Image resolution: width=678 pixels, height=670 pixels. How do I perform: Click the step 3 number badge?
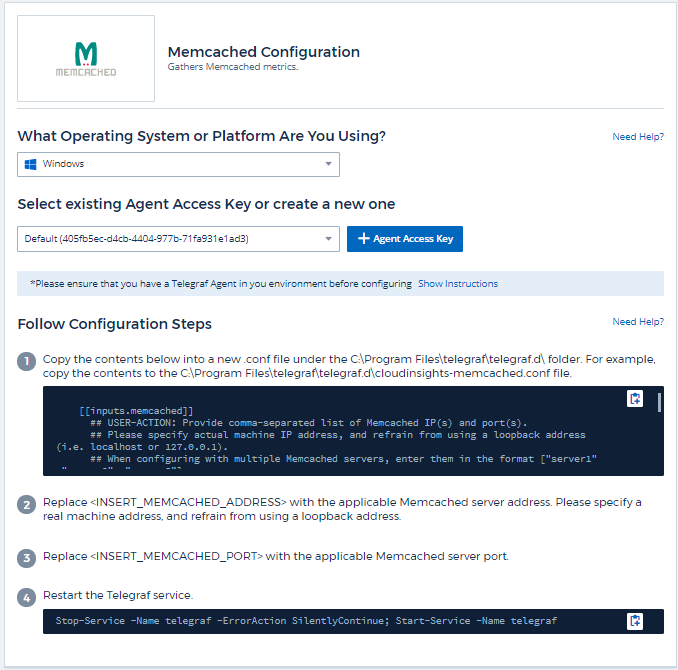[27, 557]
